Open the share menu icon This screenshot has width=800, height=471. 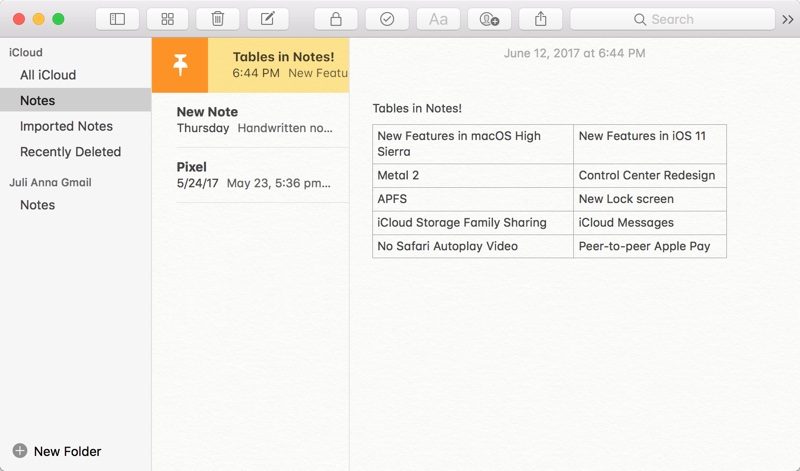click(540, 19)
